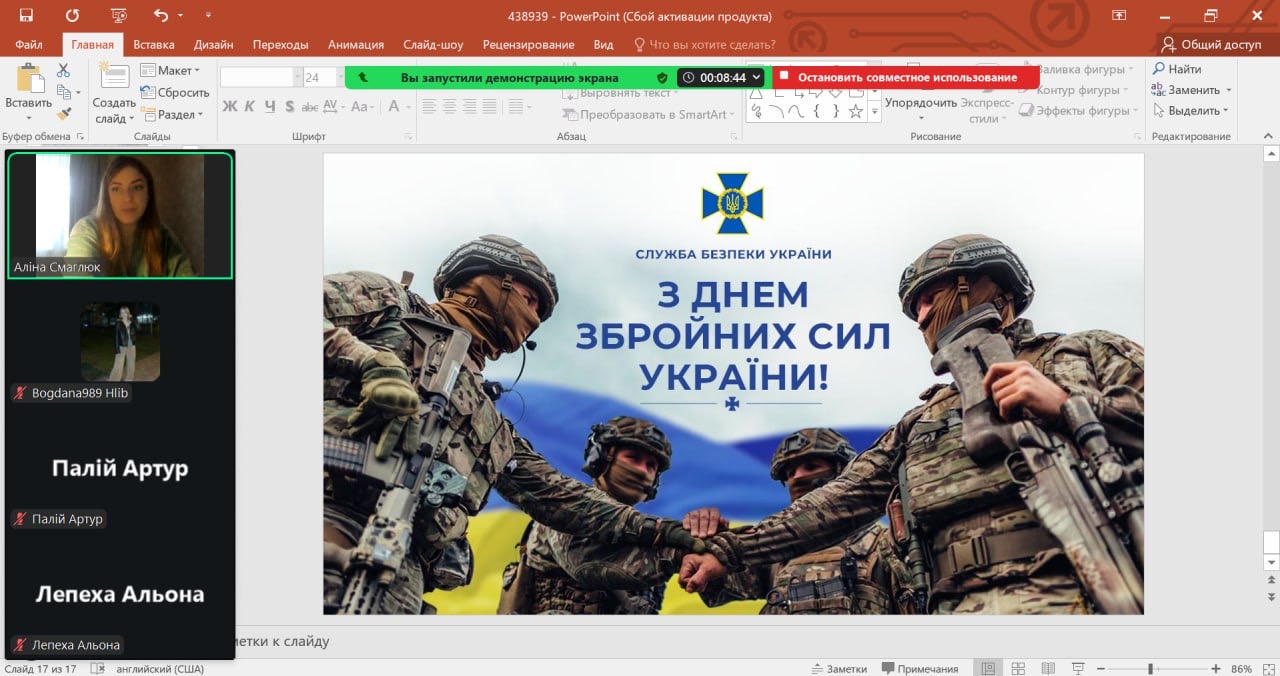Screen dimensions: 1280x676
Task: Click the zoom slider handle
Action: click(x=1151, y=668)
